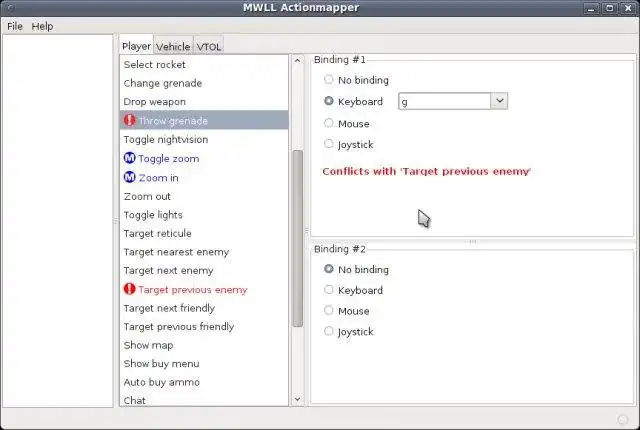
Task: Close the MWLL Actionmapper window
Action: point(629,8)
